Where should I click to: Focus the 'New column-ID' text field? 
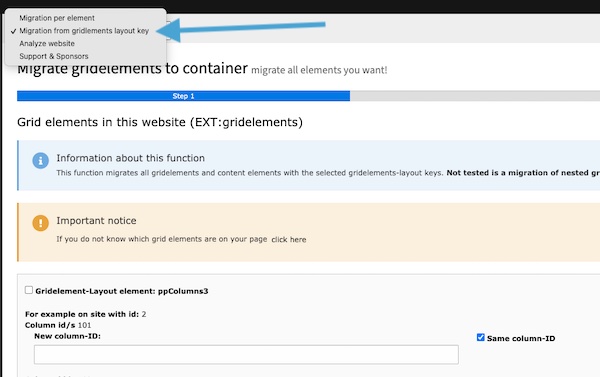pyautogui.click(x=246, y=354)
